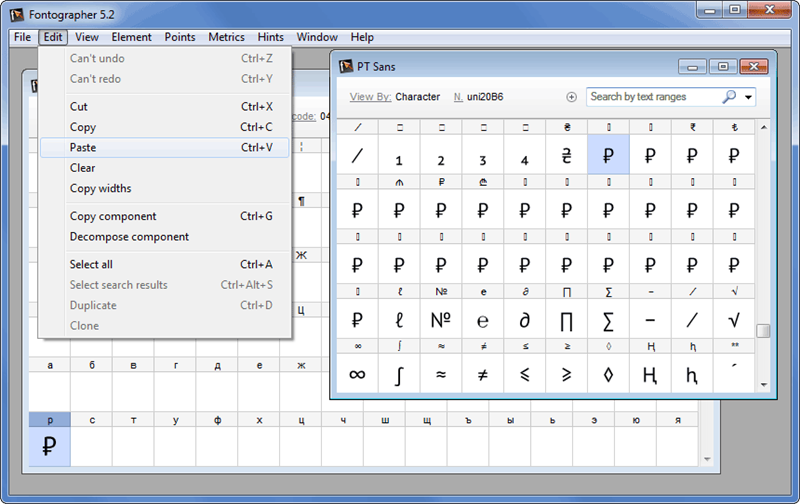Select the square root √ glyph cell
The image size is (800, 504).
pos(734,320)
